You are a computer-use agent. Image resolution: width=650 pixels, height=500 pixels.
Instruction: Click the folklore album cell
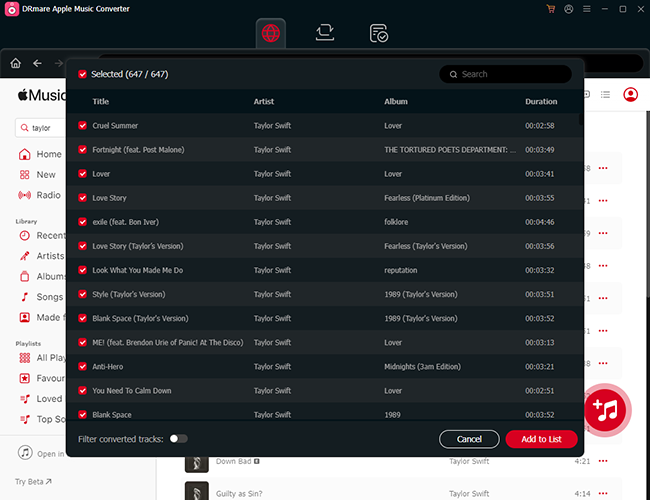click(396, 222)
